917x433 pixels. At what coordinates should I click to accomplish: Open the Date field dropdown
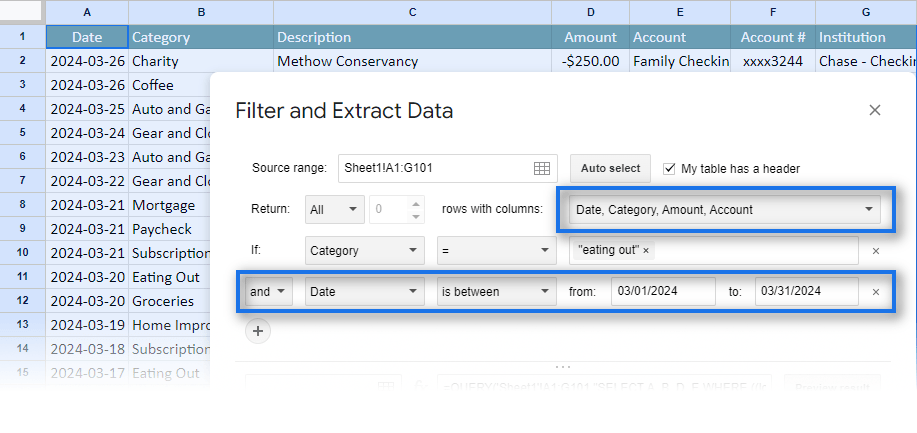pos(365,291)
